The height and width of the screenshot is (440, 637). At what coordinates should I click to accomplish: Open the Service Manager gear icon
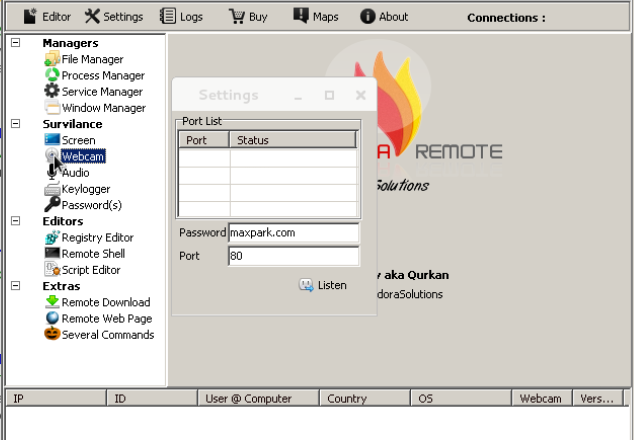pyautogui.click(x=52, y=92)
